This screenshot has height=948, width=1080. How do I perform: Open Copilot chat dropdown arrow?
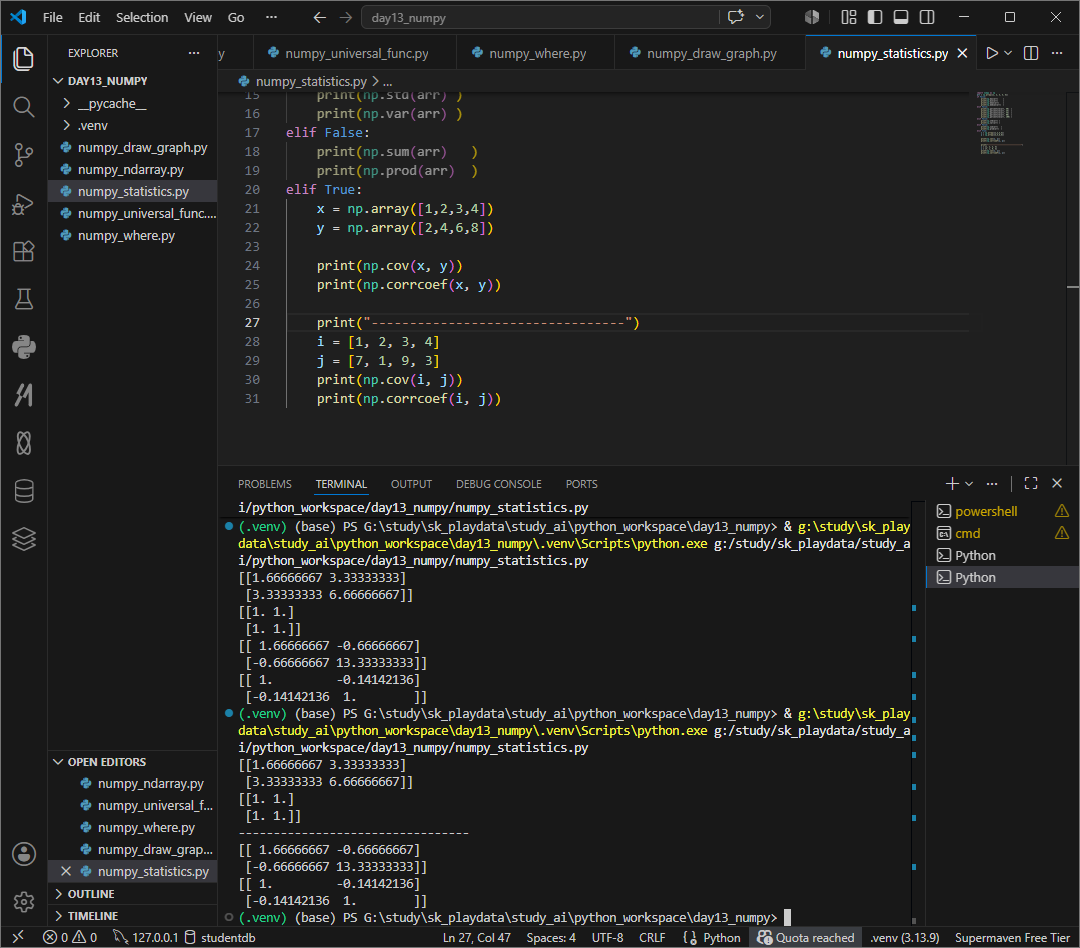pos(760,17)
